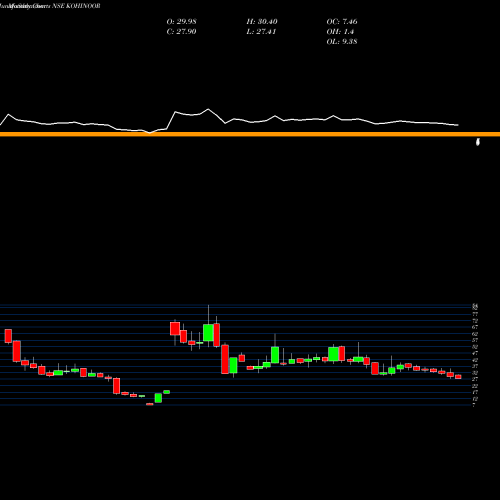Click the close price value 27.90
The image size is (500, 500).
click(x=186, y=32)
